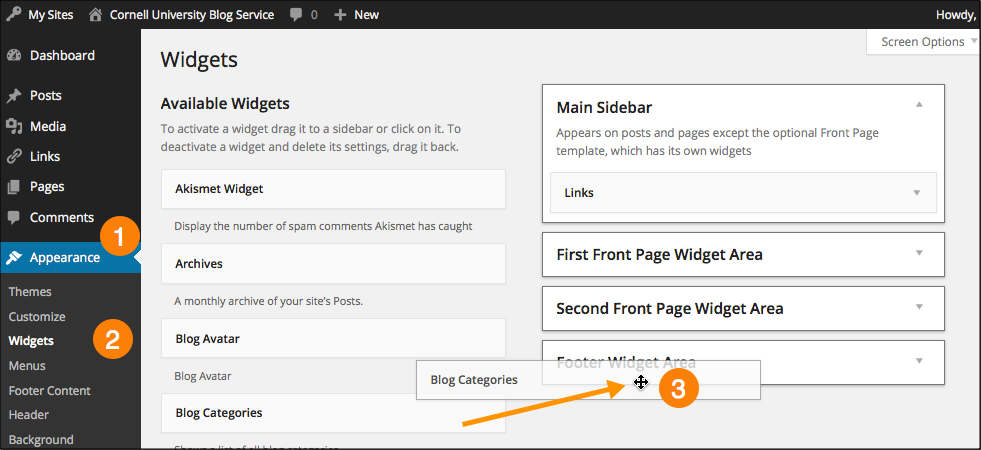The height and width of the screenshot is (450, 981).
Task: Open Header submenu item
Action: coord(29,414)
